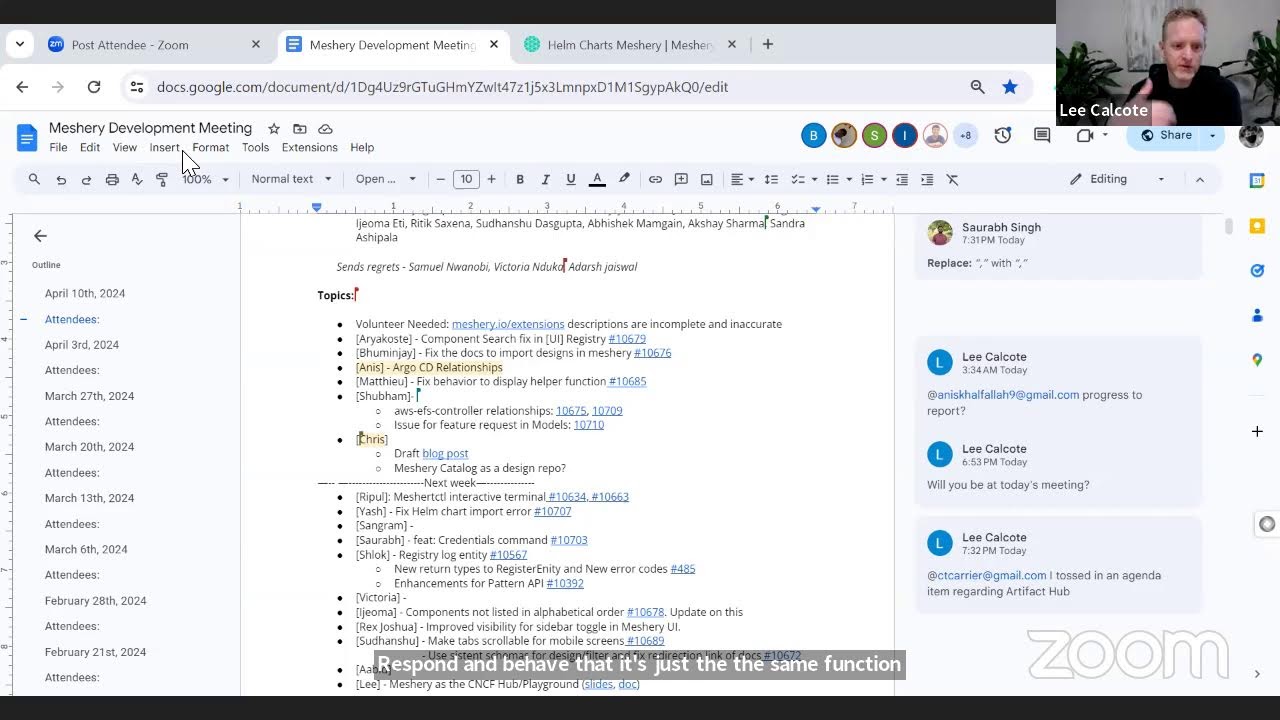Open the Normal text style dropdown
The width and height of the screenshot is (1280, 720).
click(x=291, y=179)
